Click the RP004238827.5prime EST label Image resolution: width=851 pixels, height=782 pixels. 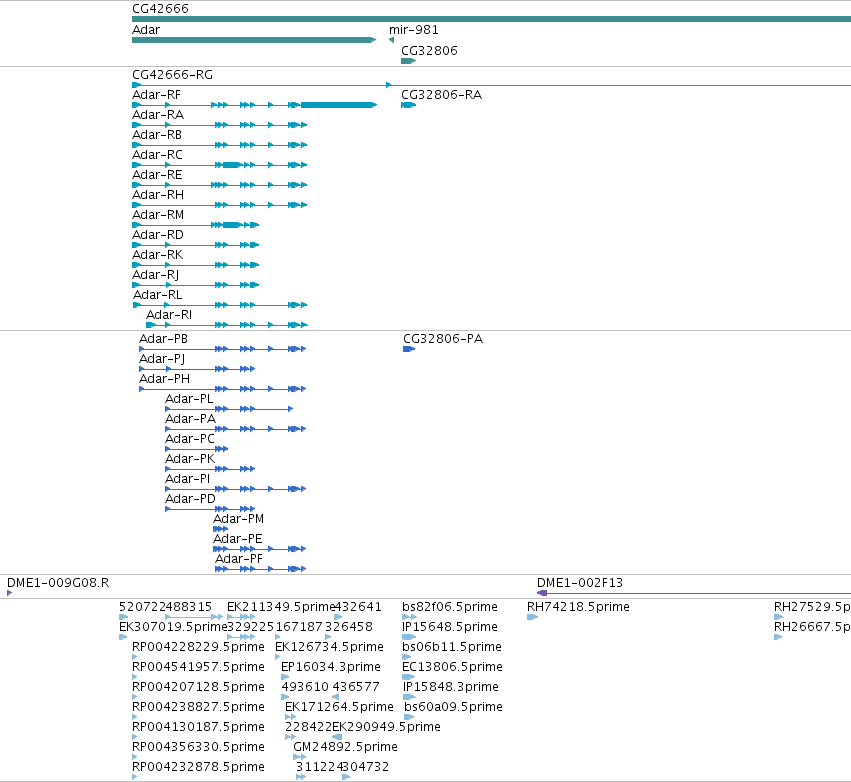198,707
